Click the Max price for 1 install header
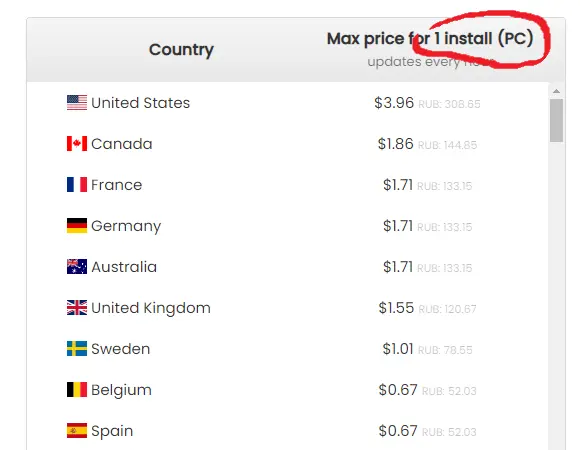580x450 pixels. tap(430, 39)
